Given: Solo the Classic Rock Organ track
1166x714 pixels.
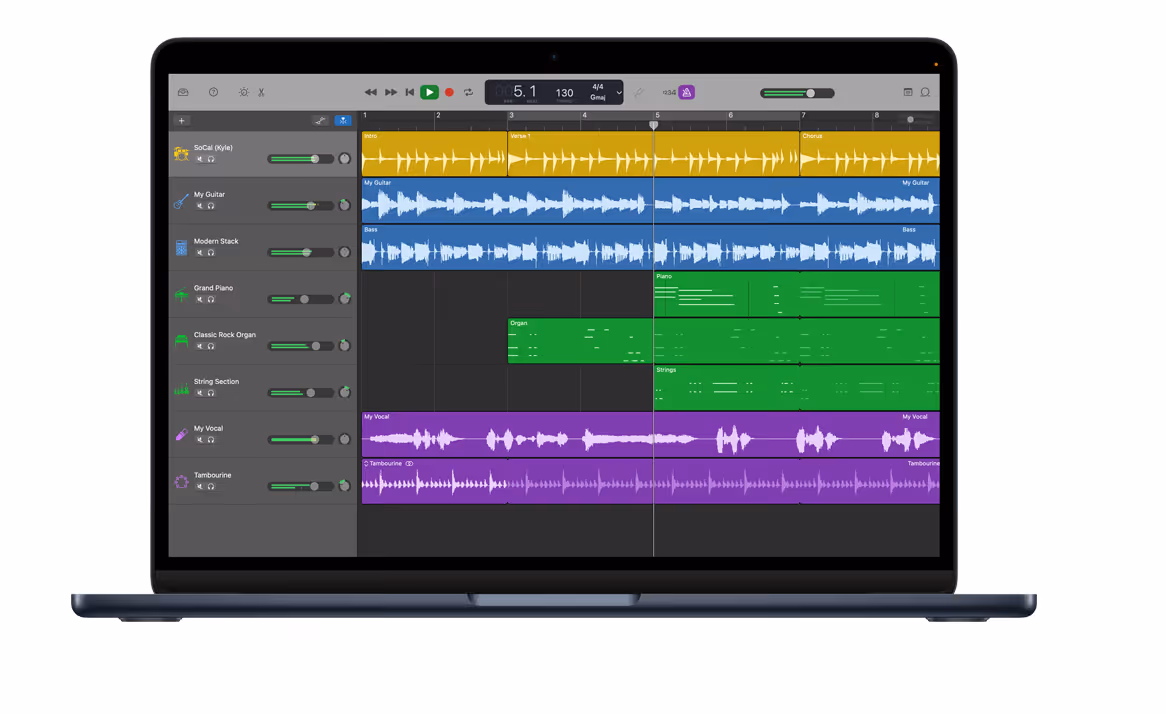Looking at the screenshot, I should tap(211, 347).
